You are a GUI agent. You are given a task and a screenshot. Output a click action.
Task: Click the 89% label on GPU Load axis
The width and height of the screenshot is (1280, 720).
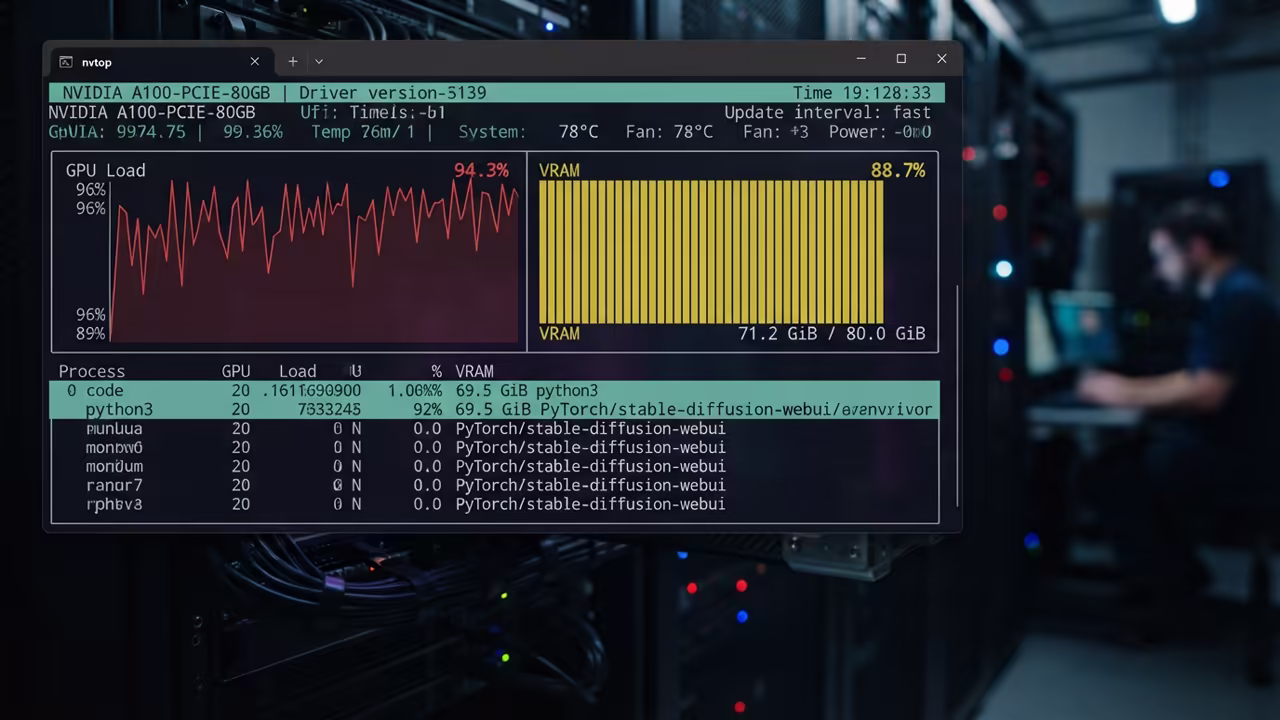point(90,333)
